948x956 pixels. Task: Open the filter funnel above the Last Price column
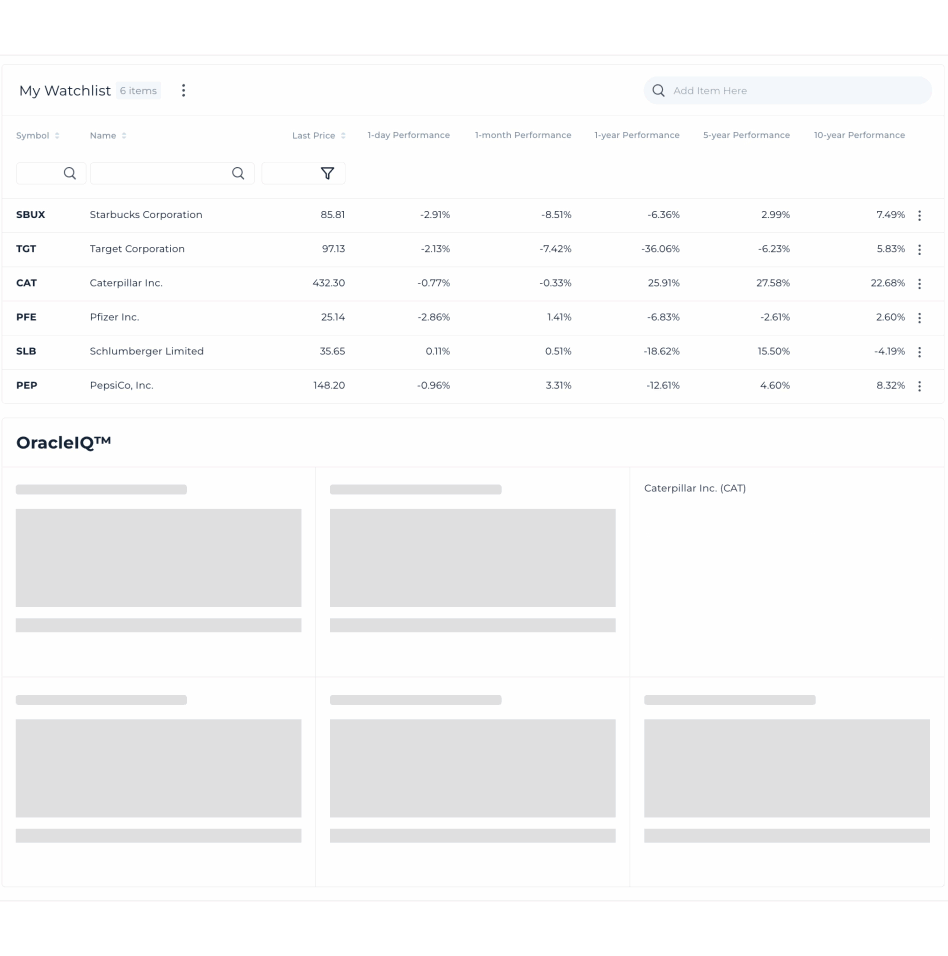[325, 172]
